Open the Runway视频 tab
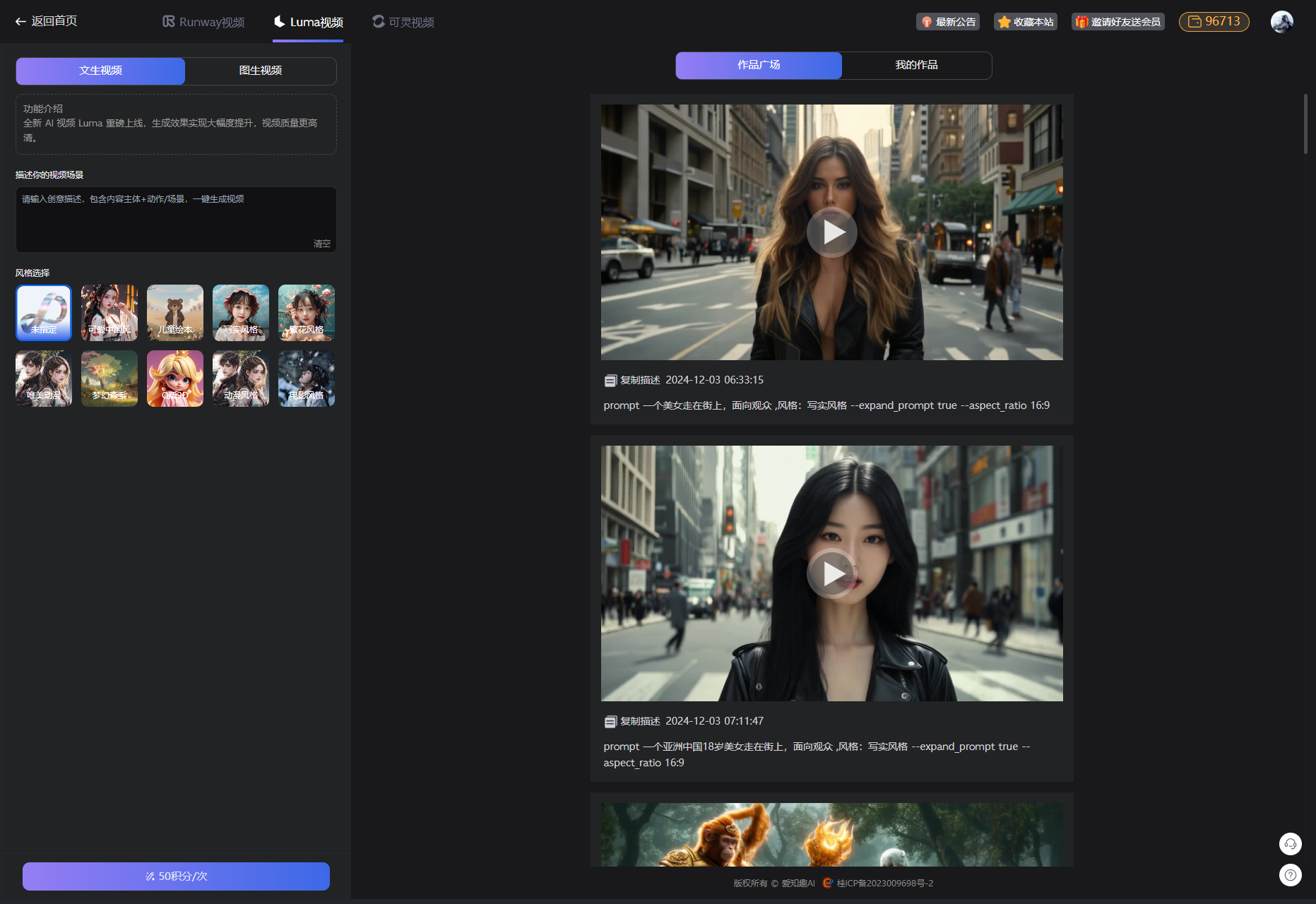The image size is (1316, 904). point(203,22)
